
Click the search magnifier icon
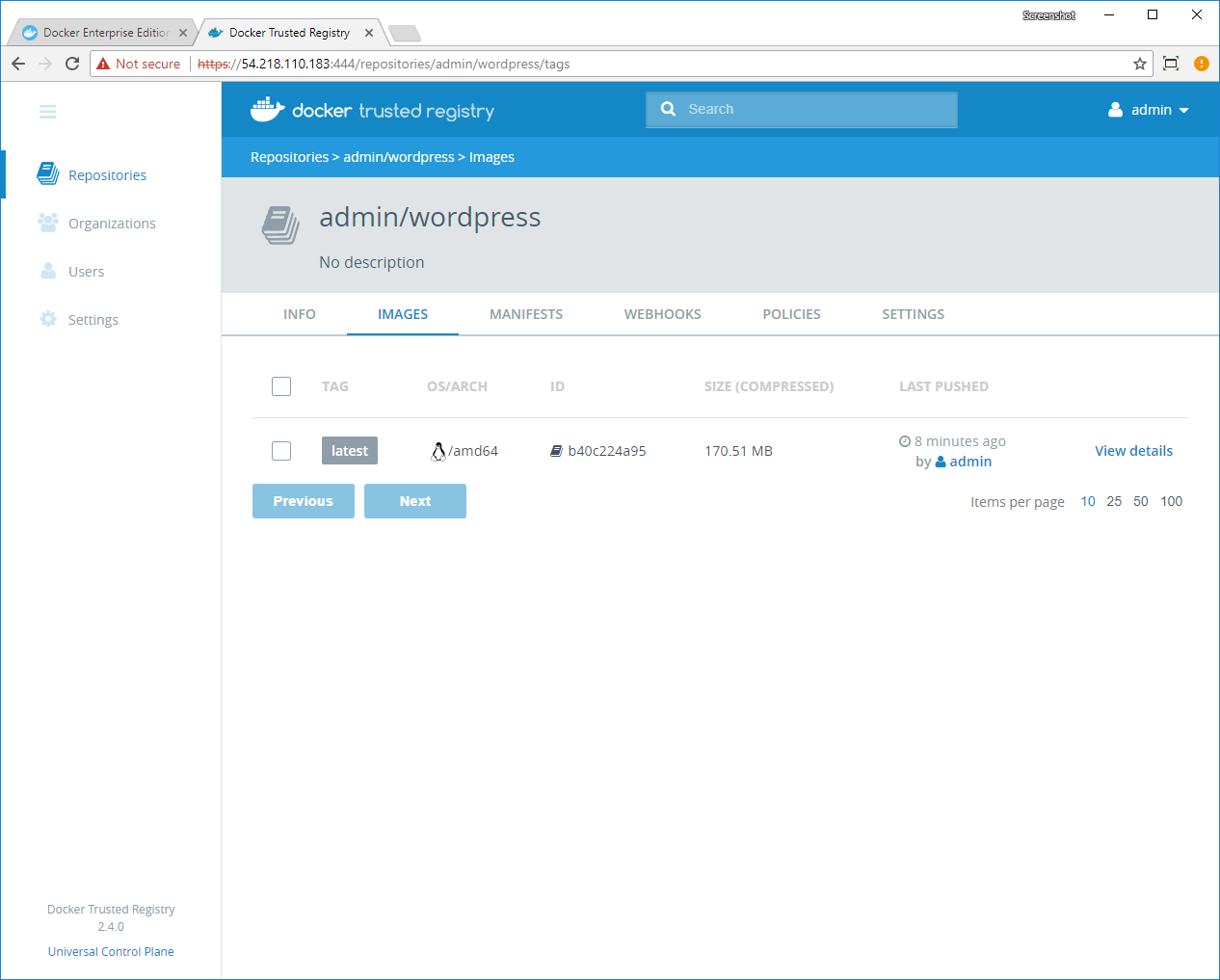(x=668, y=109)
